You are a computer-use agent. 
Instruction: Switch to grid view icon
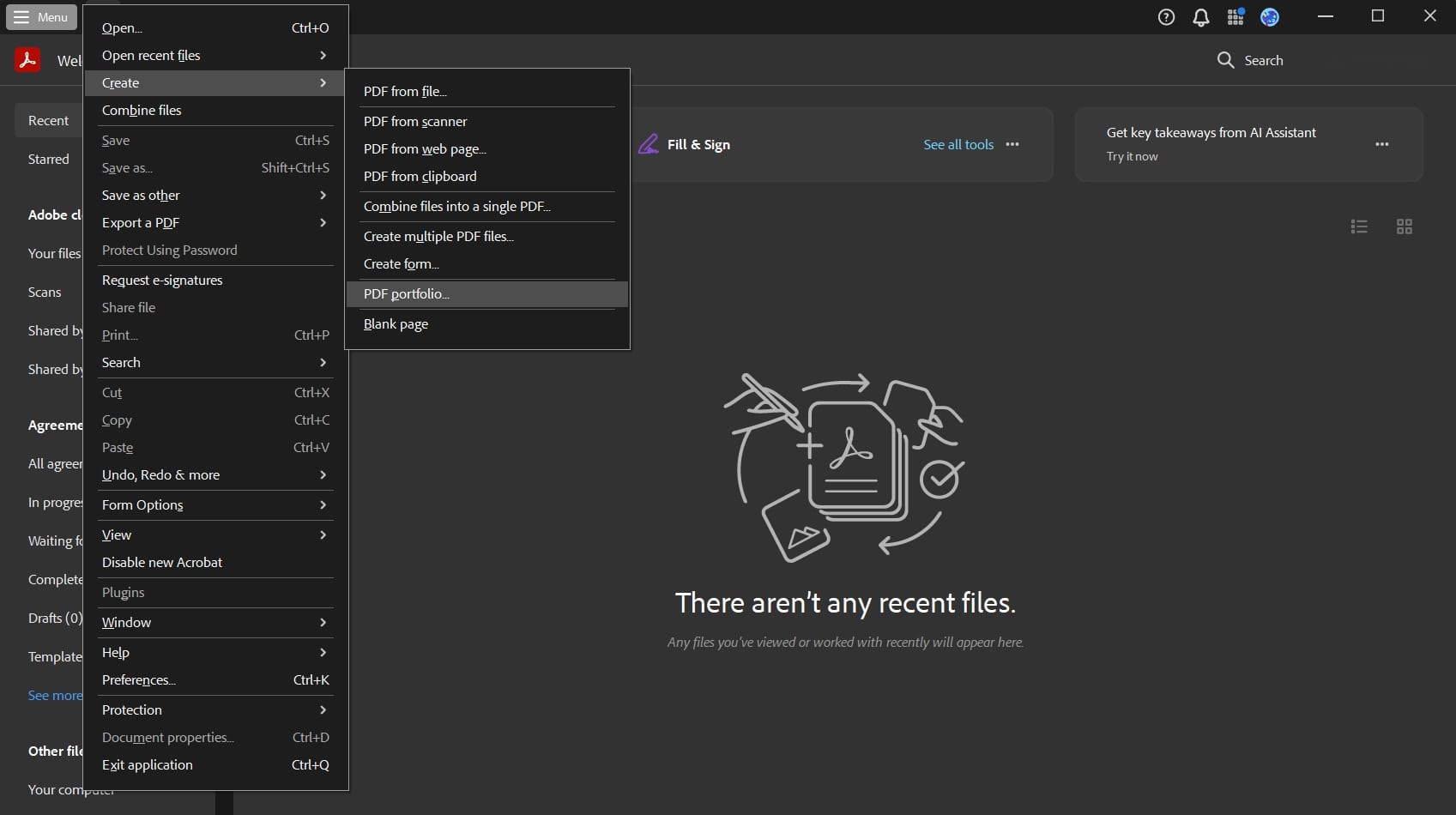tap(1405, 226)
